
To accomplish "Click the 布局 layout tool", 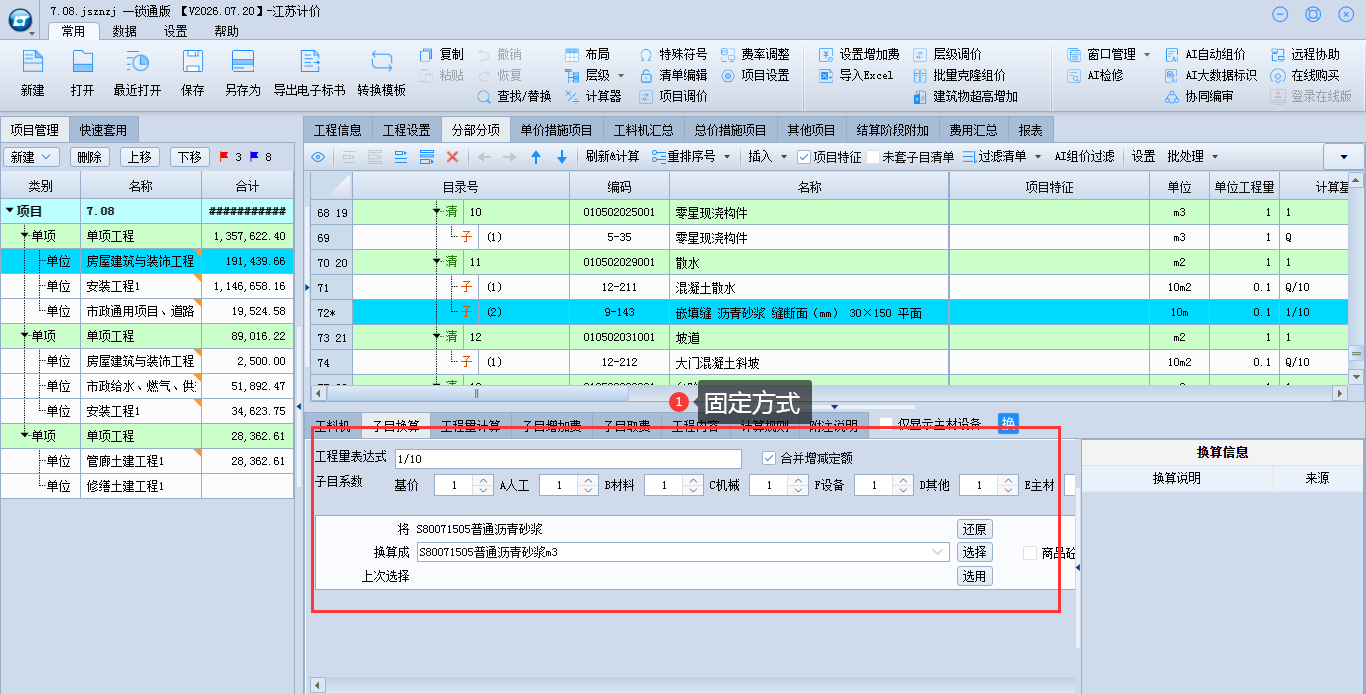I will pos(587,54).
